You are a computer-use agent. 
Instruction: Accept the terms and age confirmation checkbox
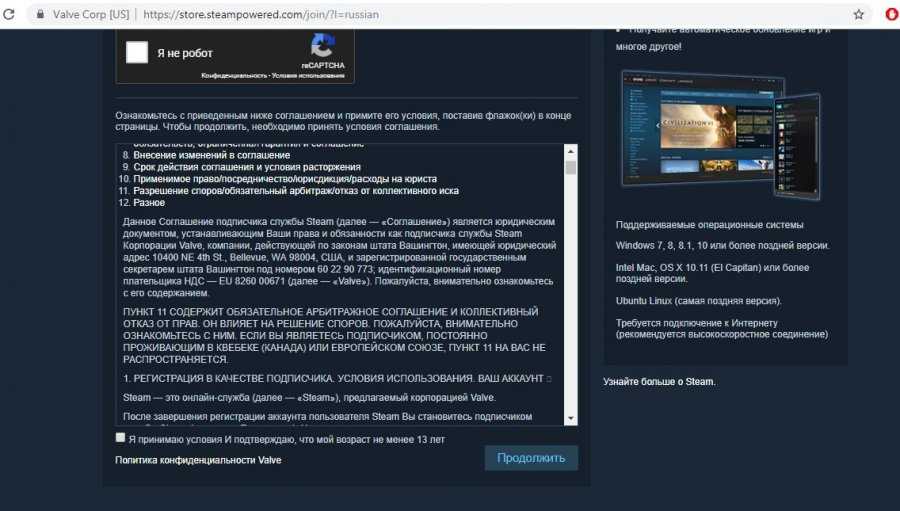[x=121, y=438]
